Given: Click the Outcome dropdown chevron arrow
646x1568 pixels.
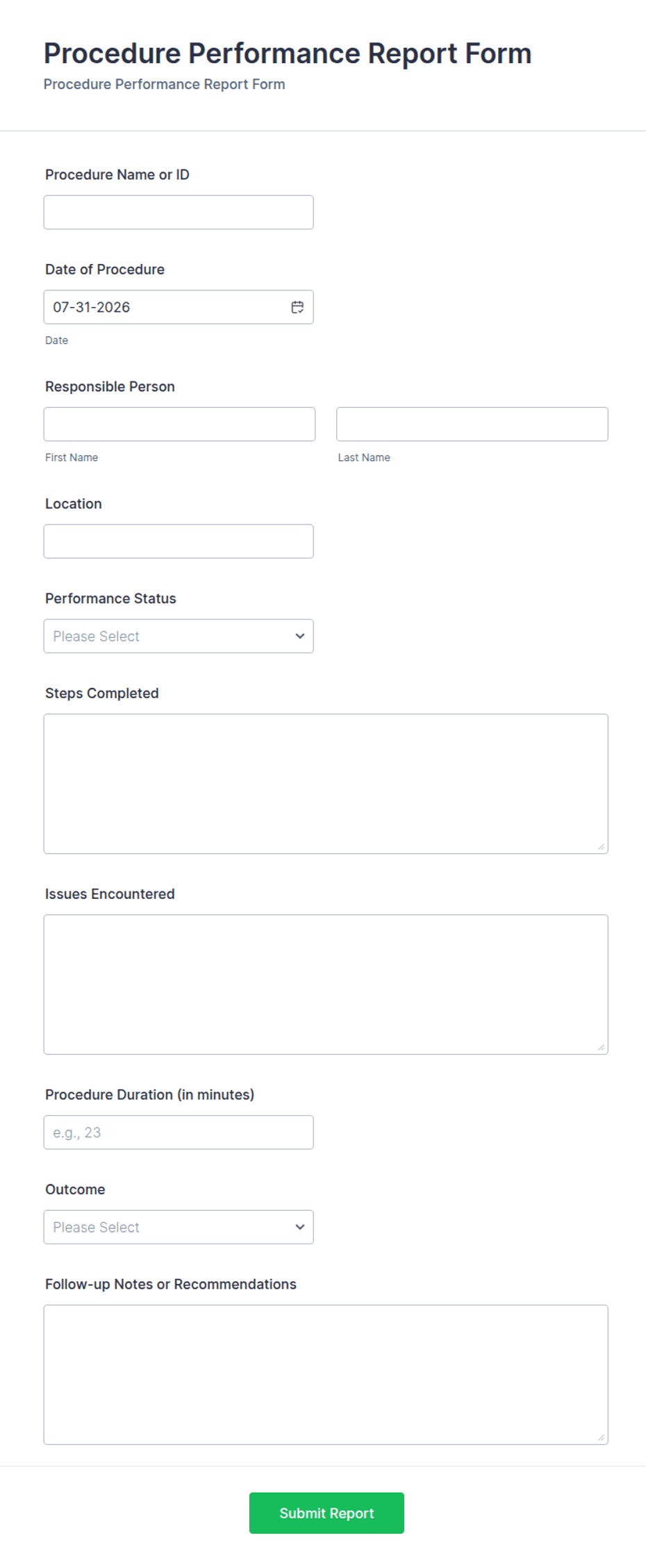Looking at the screenshot, I should pyautogui.click(x=300, y=1227).
